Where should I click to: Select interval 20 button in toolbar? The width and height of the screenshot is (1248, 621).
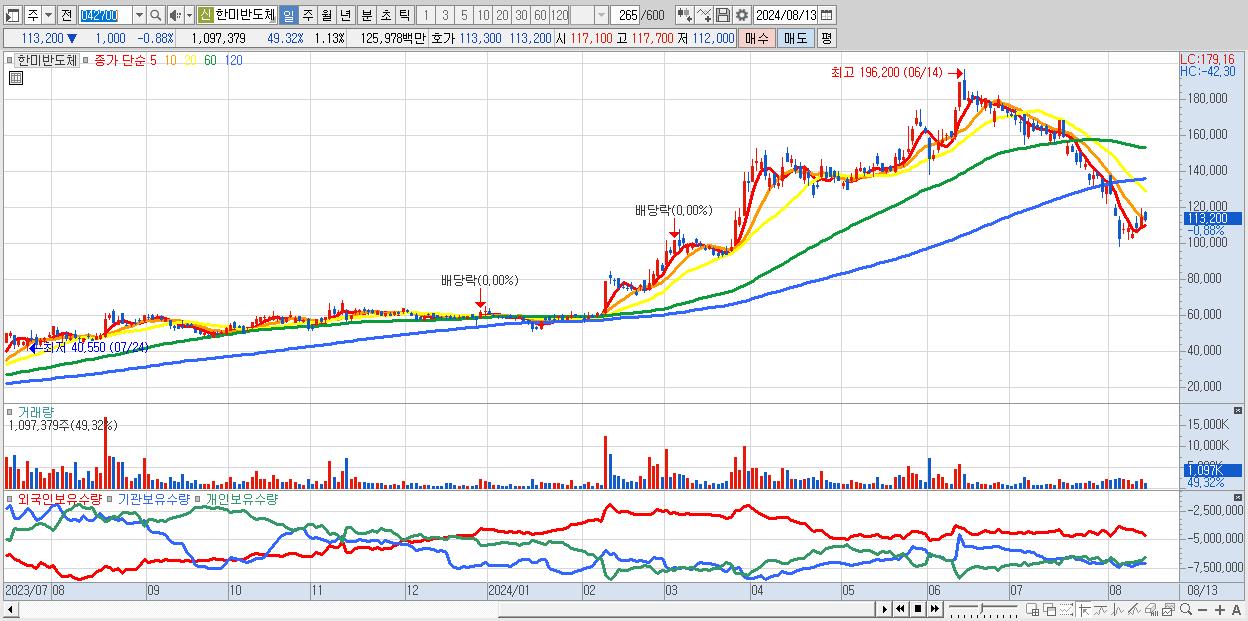(502, 15)
